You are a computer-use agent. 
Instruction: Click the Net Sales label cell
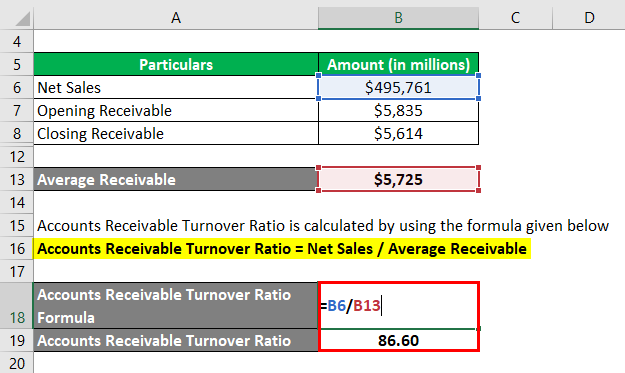pyautogui.click(x=176, y=87)
